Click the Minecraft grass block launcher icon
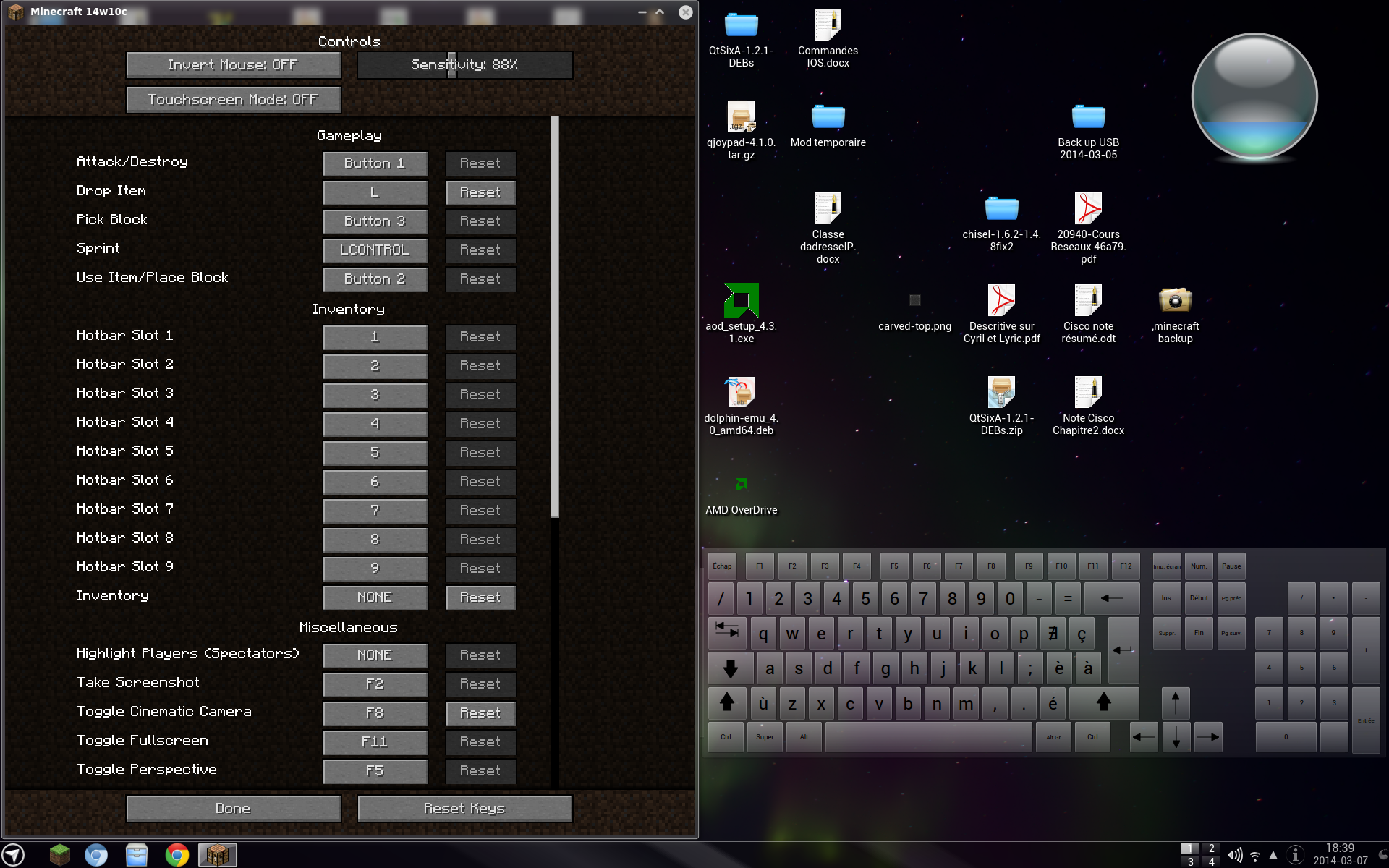 [x=59, y=855]
